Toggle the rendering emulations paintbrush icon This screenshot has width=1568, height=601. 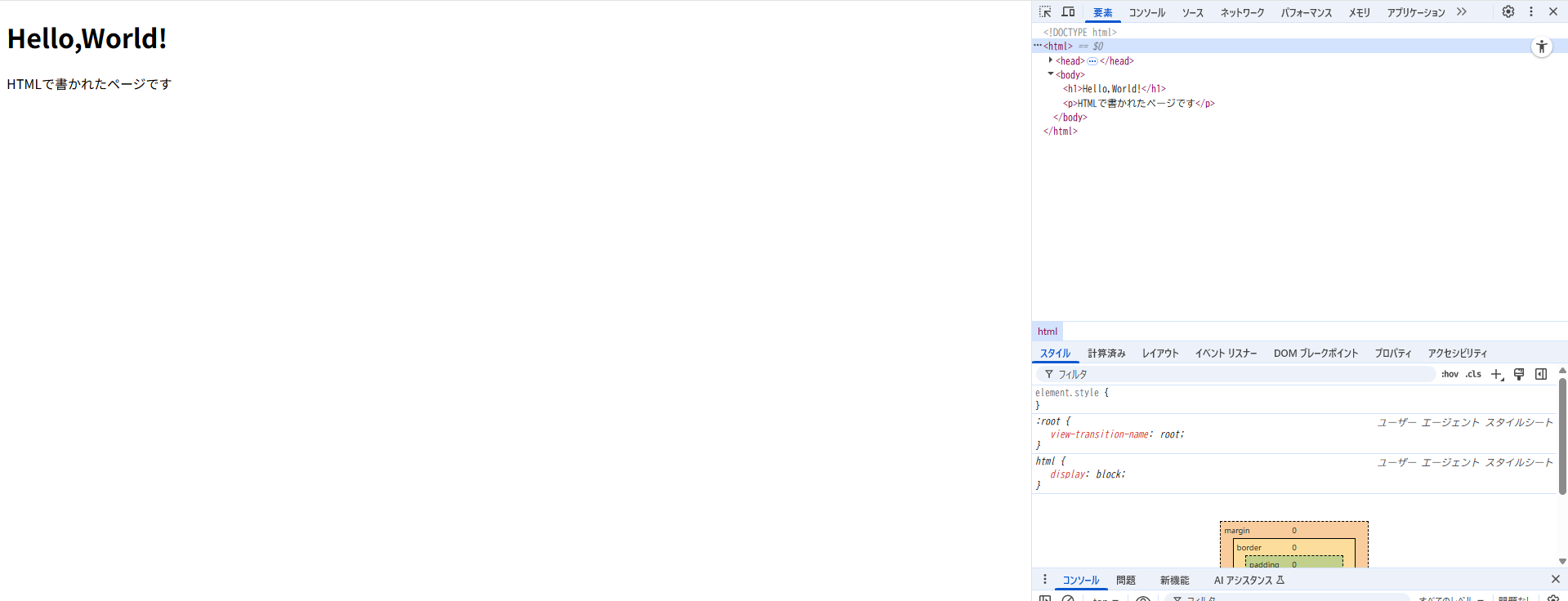tap(1519, 374)
